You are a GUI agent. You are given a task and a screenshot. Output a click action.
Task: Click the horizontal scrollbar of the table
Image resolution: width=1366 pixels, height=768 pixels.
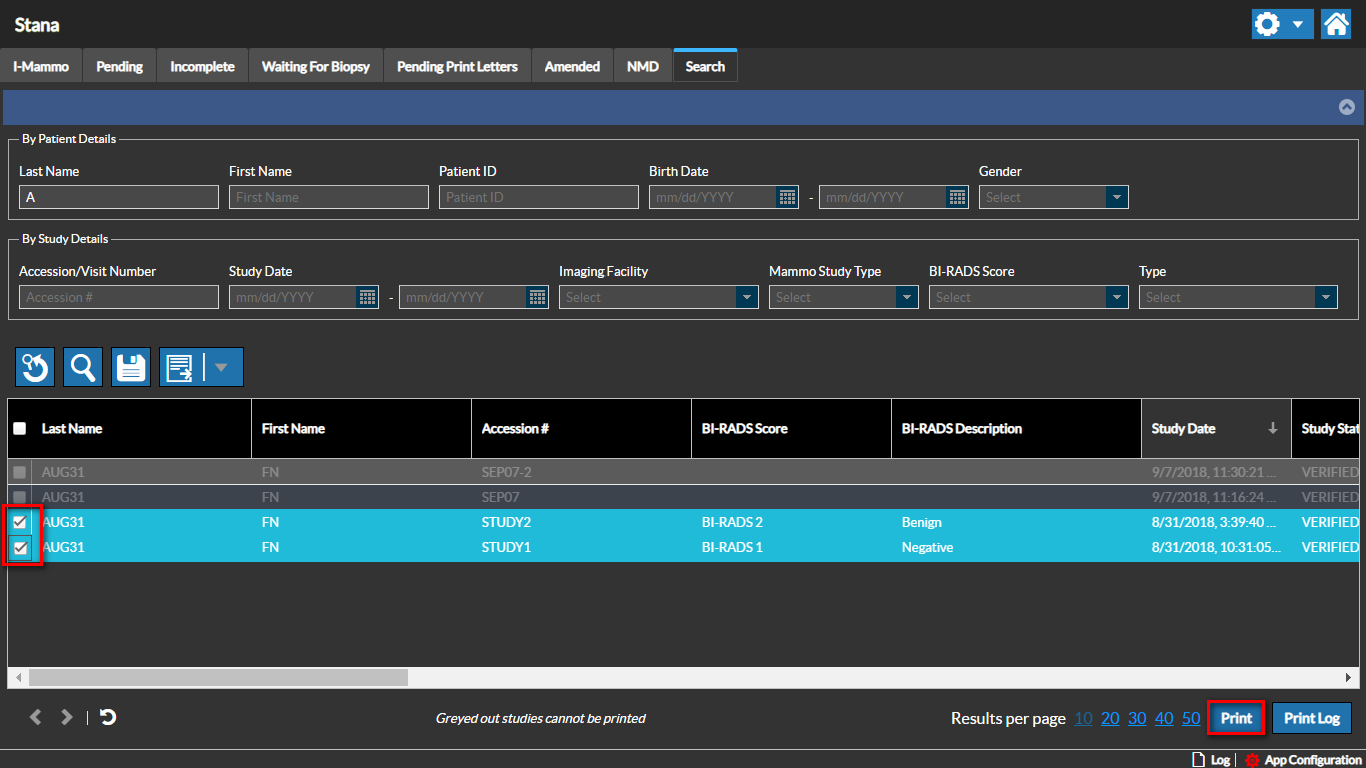(218, 677)
